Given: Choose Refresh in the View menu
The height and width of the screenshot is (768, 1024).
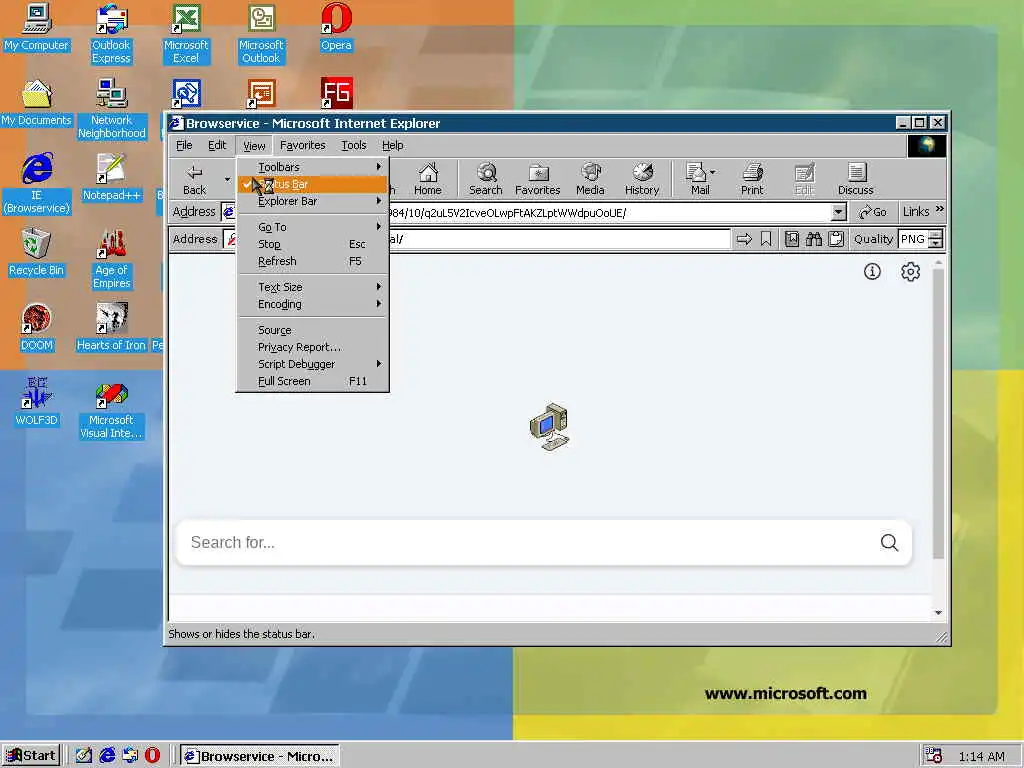Looking at the screenshot, I should (312, 261).
